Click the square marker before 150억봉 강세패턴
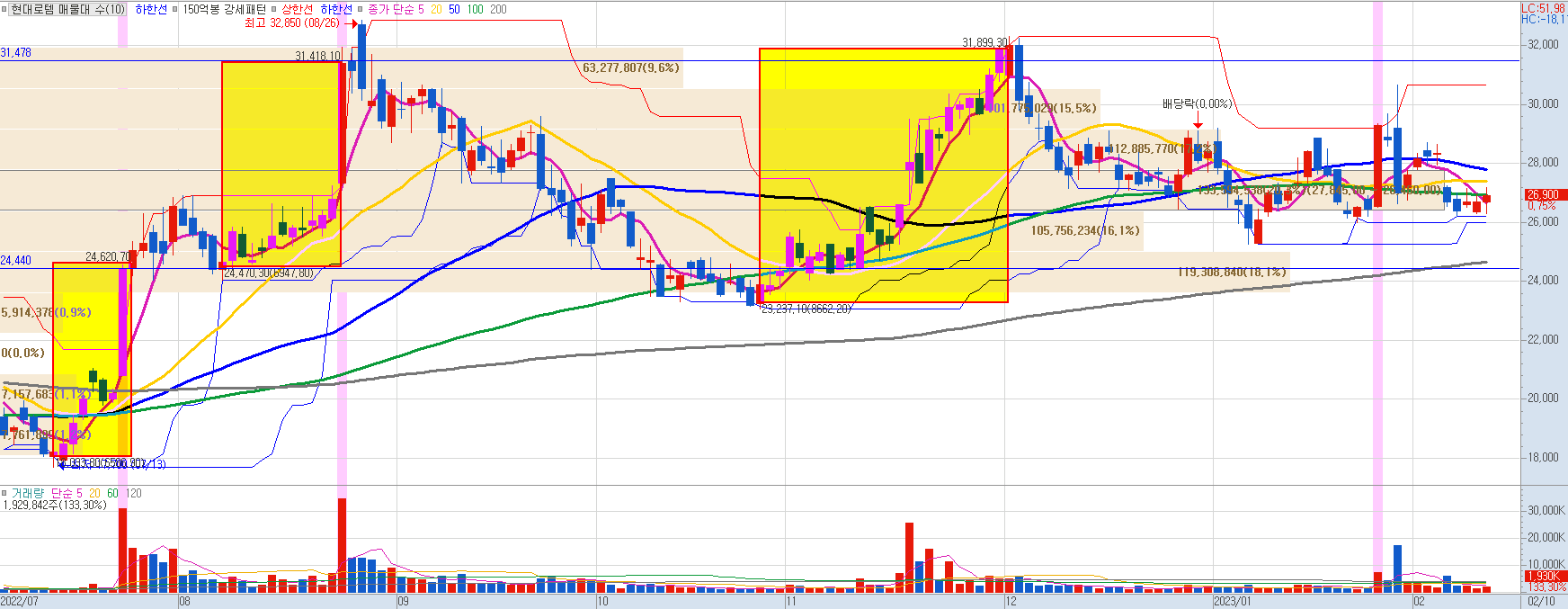 click(x=174, y=9)
